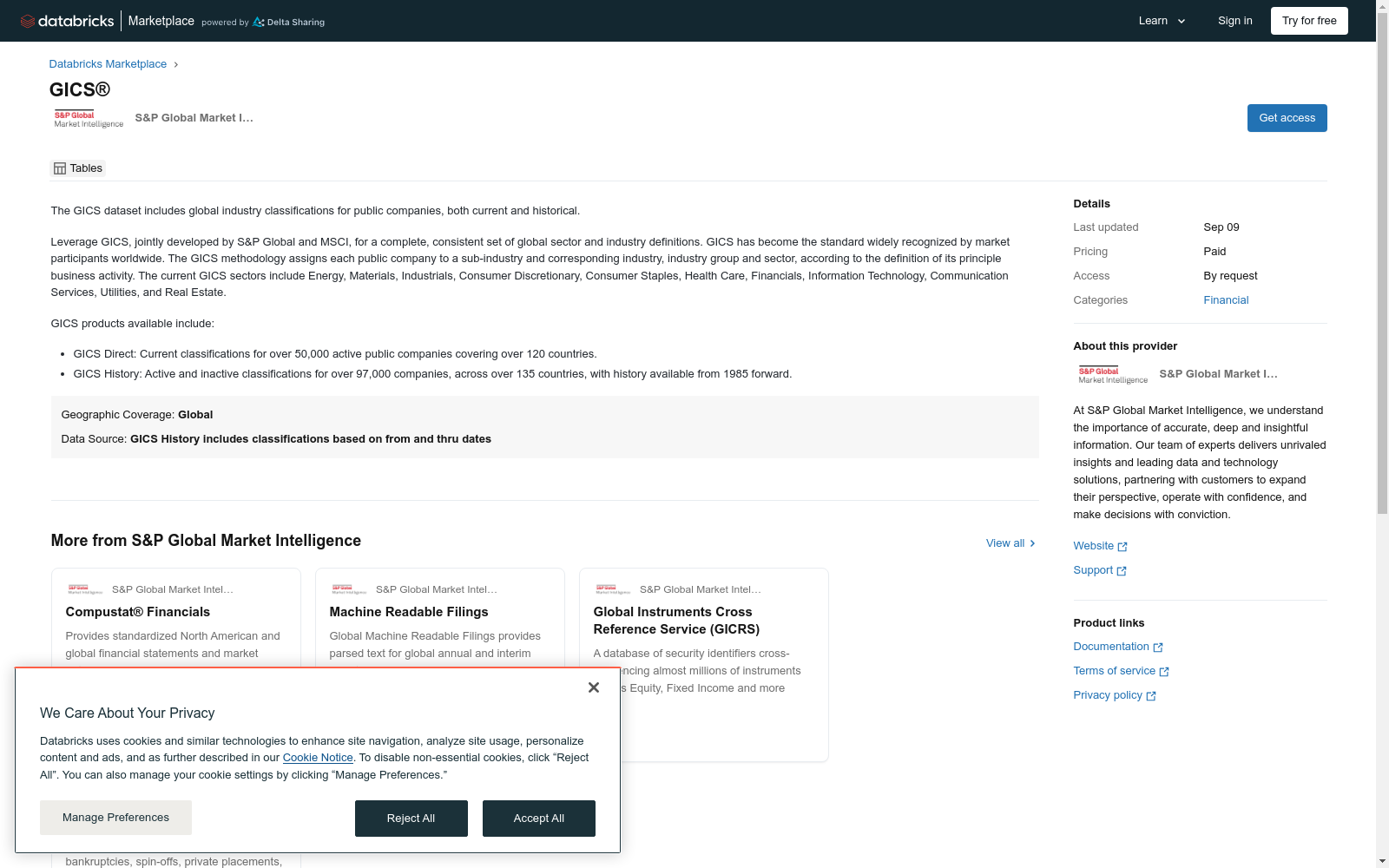Click provider logo on Compustat card
This screenshot has height=868, width=1389.
tap(85, 589)
